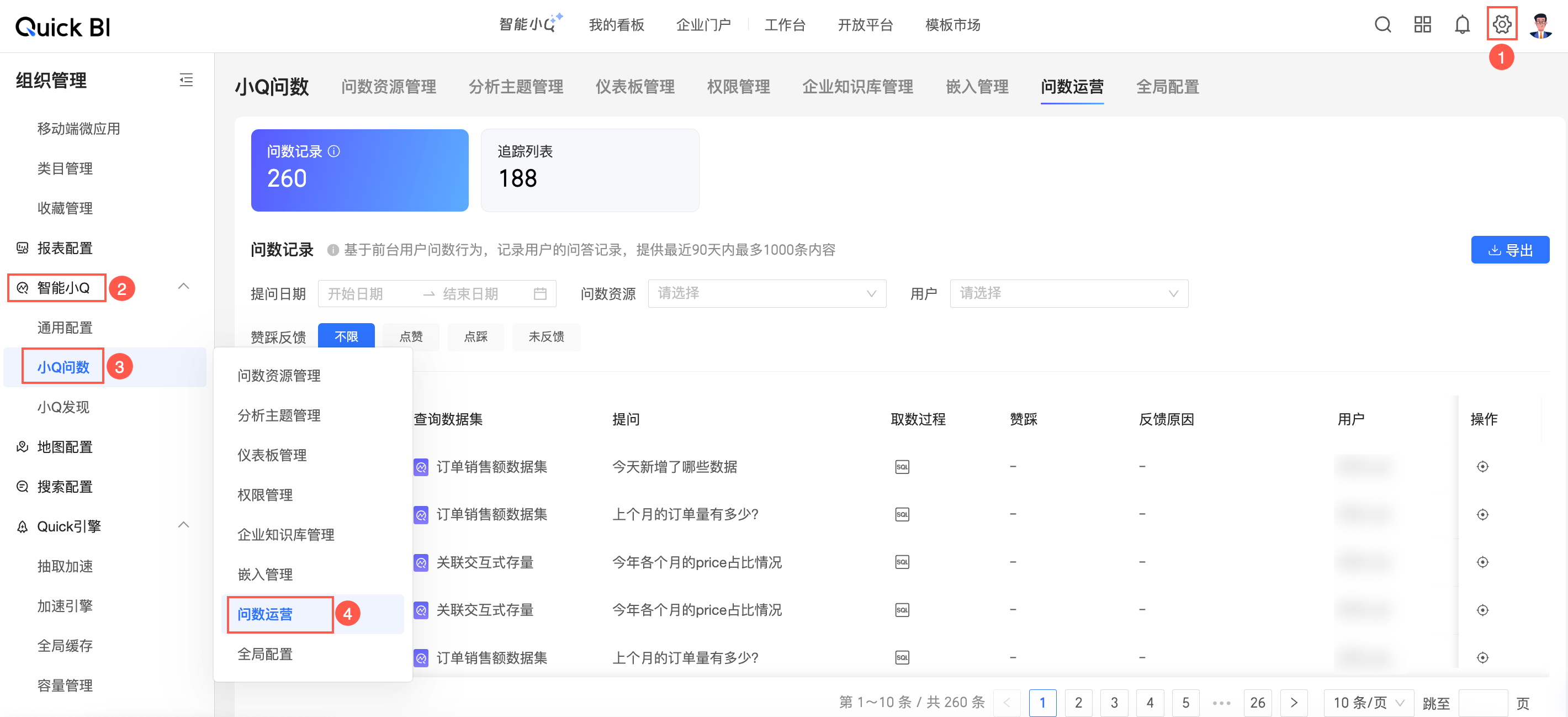1568x717 pixels.
Task: Click dataset icon of first 关联交互式存量 row
Action: [421, 562]
